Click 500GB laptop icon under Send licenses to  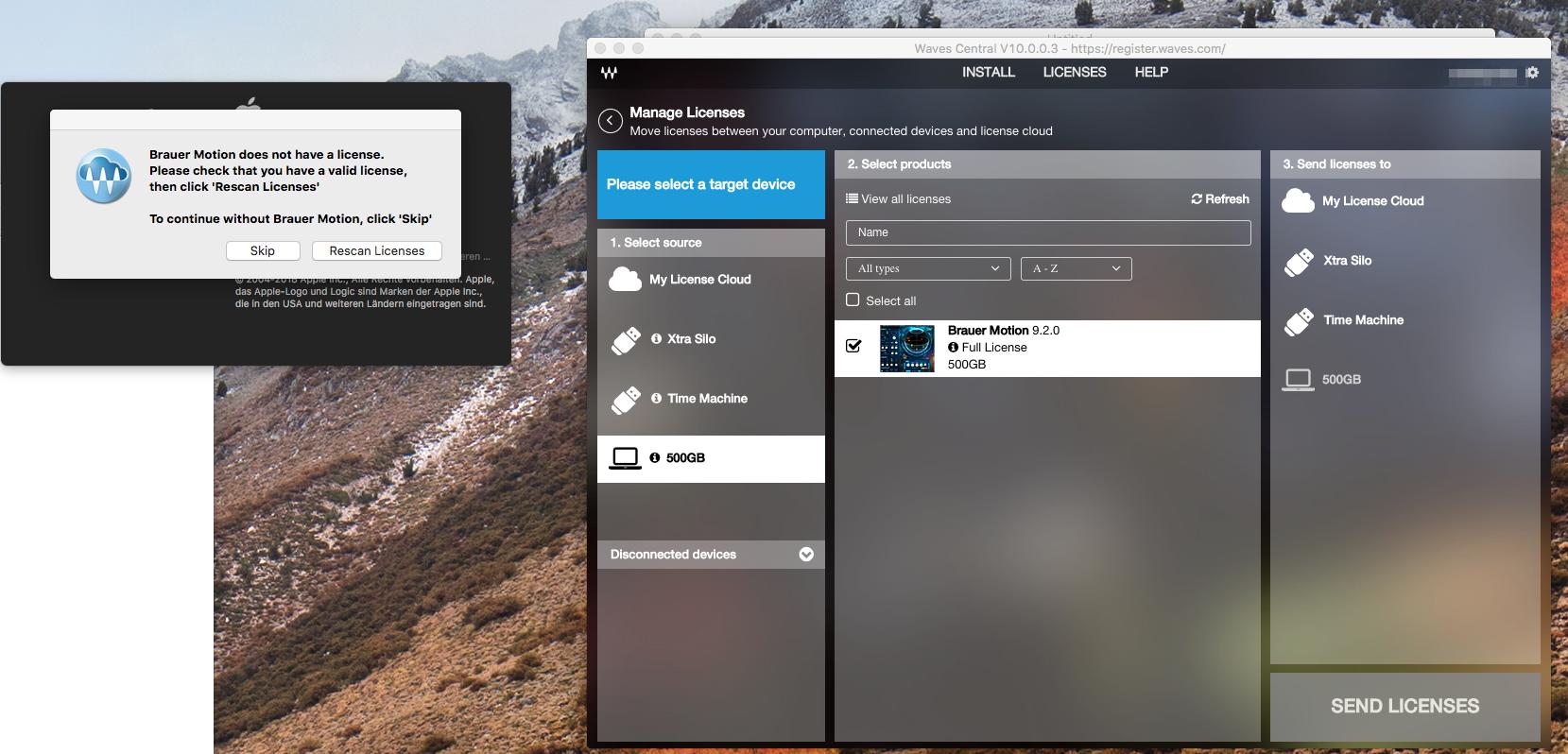pyautogui.click(x=1298, y=381)
